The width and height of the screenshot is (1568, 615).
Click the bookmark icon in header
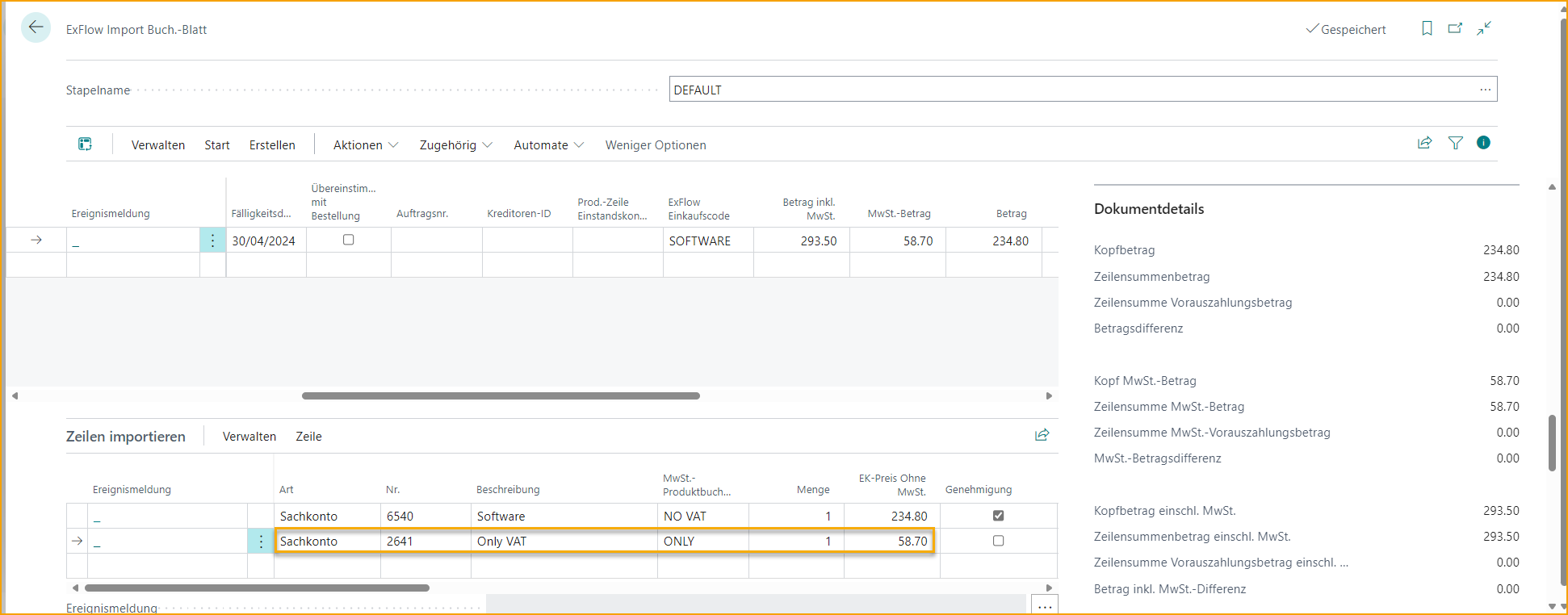tap(1427, 29)
